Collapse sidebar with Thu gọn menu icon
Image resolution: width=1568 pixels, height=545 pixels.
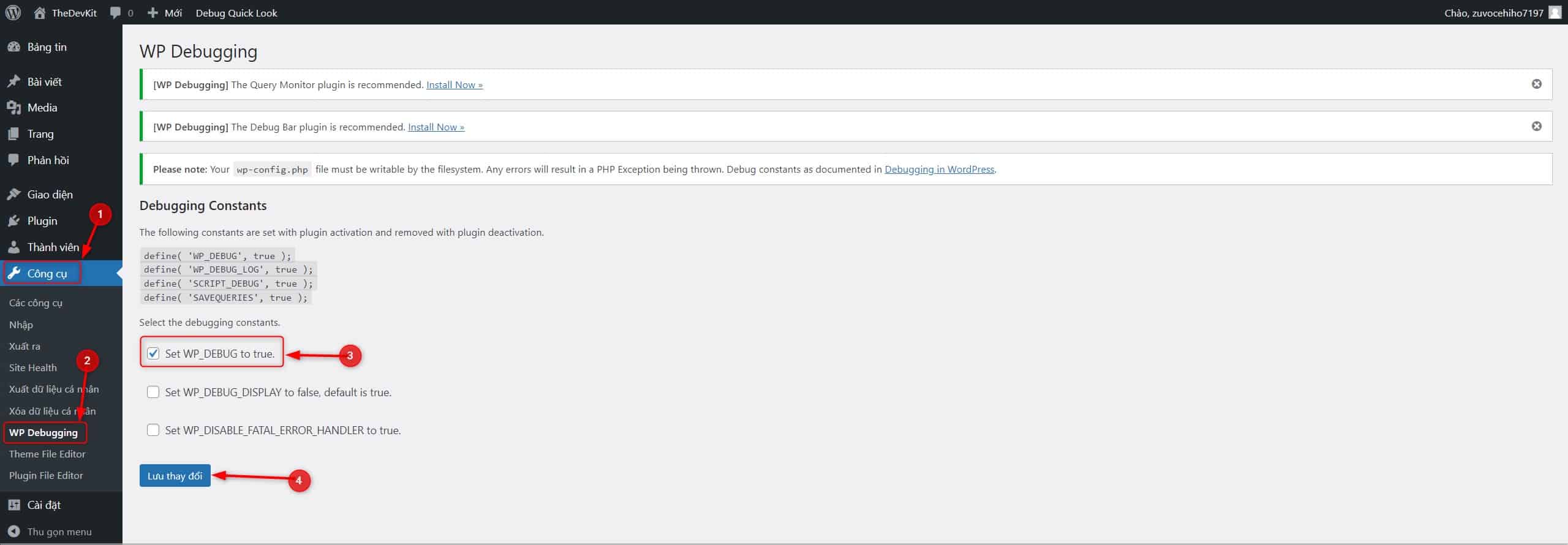coord(13,532)
